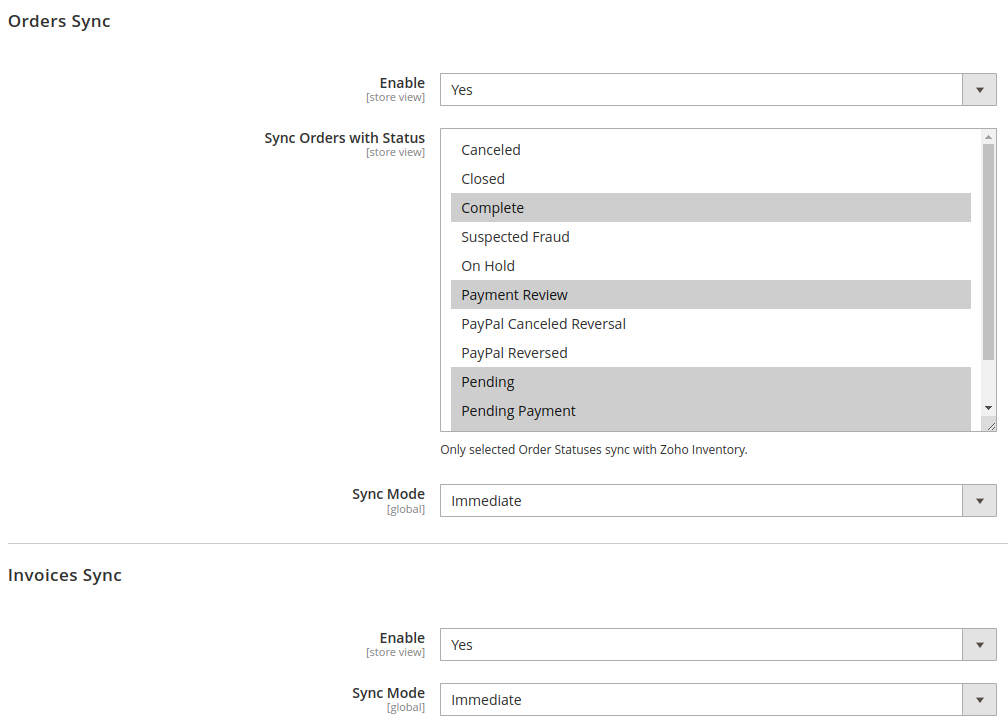1008x727 pixels.
Task: Click the store view label under Enable
Action: [x=395, y=97]
